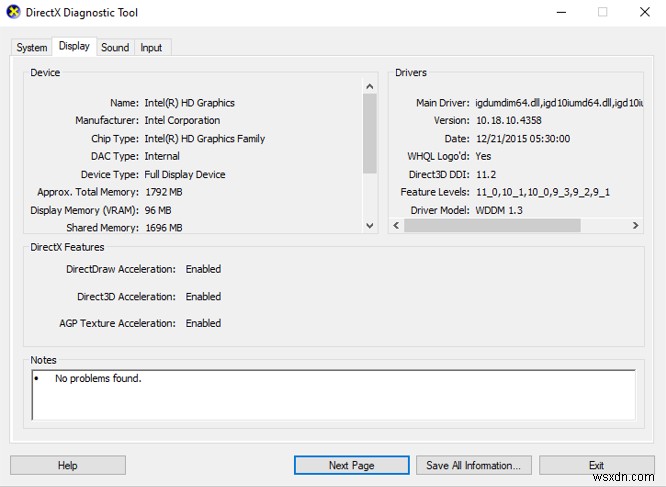The image size is (666, 487).
Task: Click the Main Driver value 'igdumdim64.dll'
Action: [508, 103]
